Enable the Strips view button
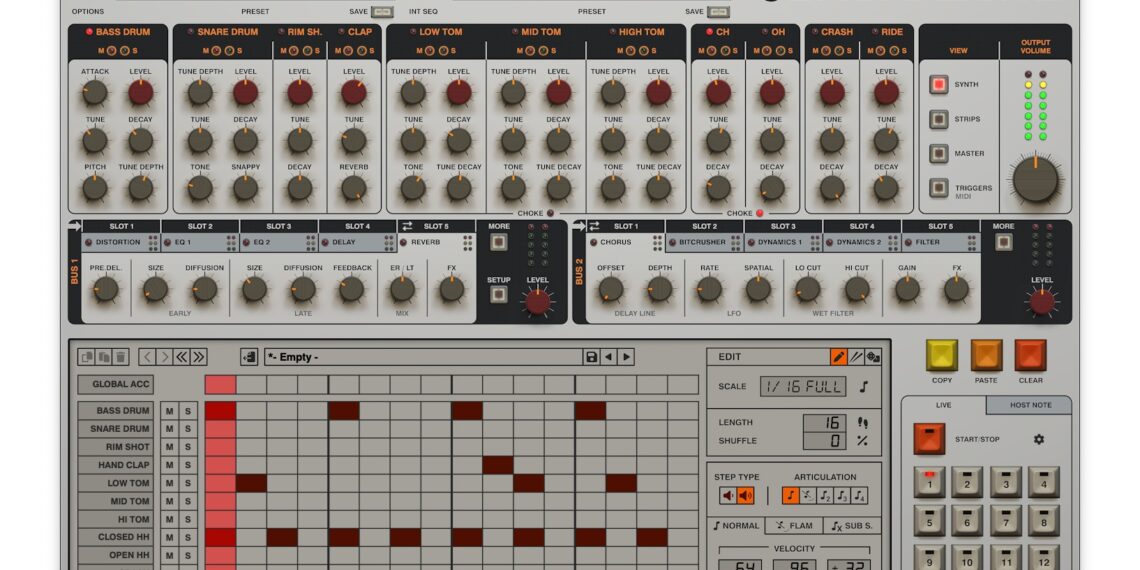Viewport: 1140px width, 570px height. (938, 119)
